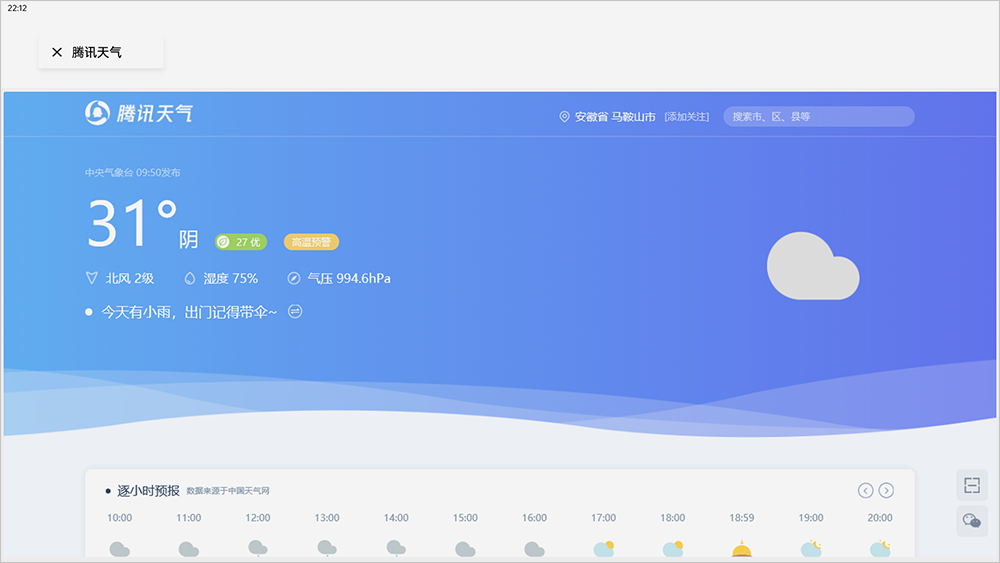Click the 13:00 rain forecast icon
Viewport: 1000px width, 563px height.
point(327,548)
